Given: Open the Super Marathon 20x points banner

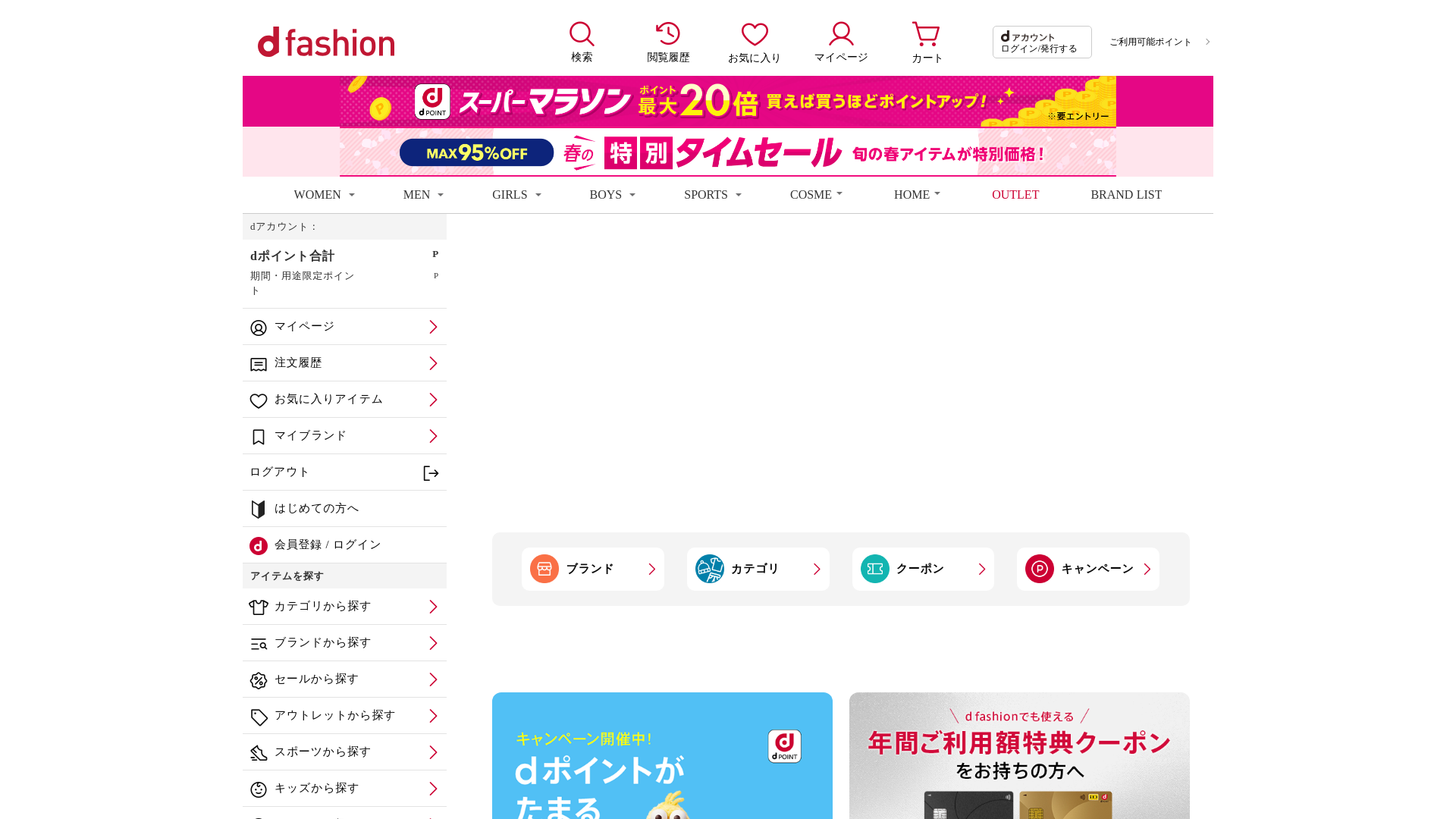Looking at the screenshot, I should (x=728, y=101).
